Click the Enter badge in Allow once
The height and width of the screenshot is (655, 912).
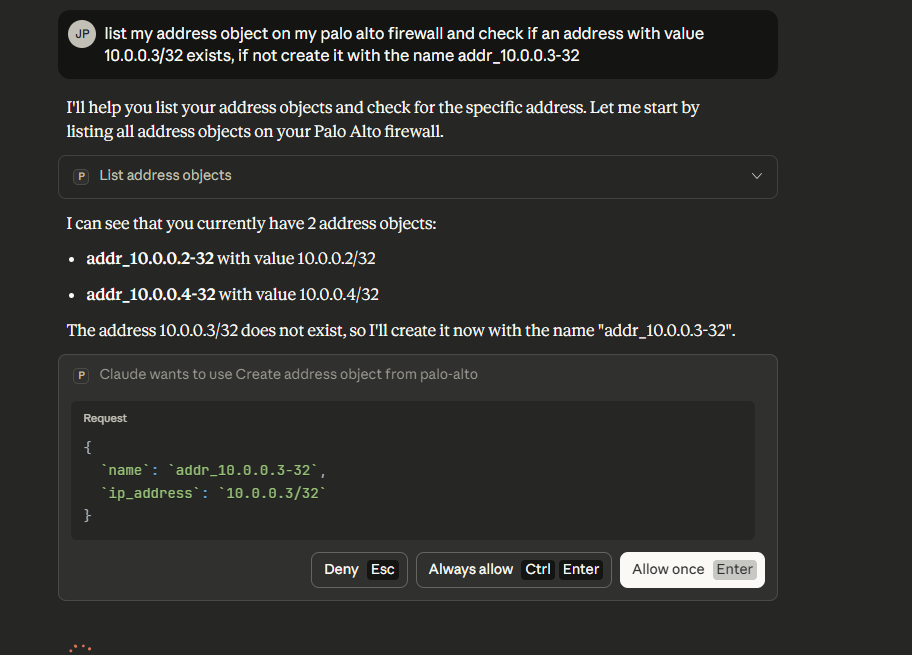tap(734, 569)
